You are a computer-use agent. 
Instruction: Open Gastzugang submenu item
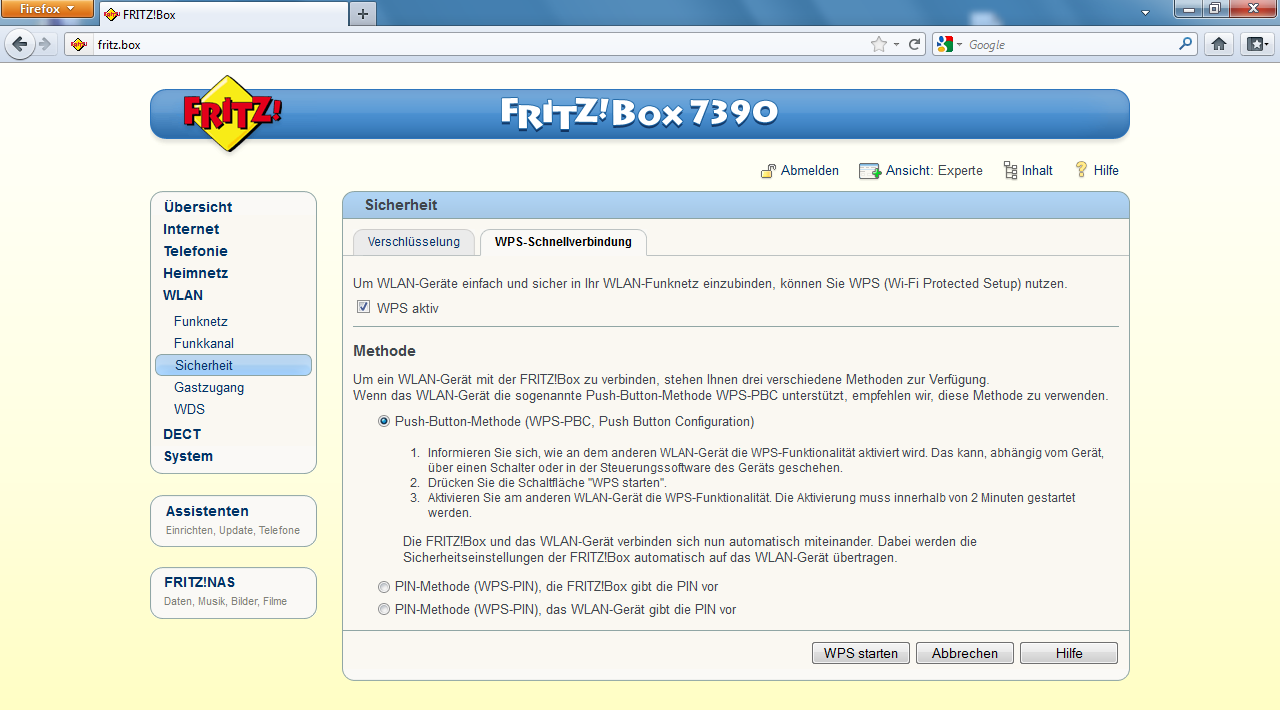(209, 387)
